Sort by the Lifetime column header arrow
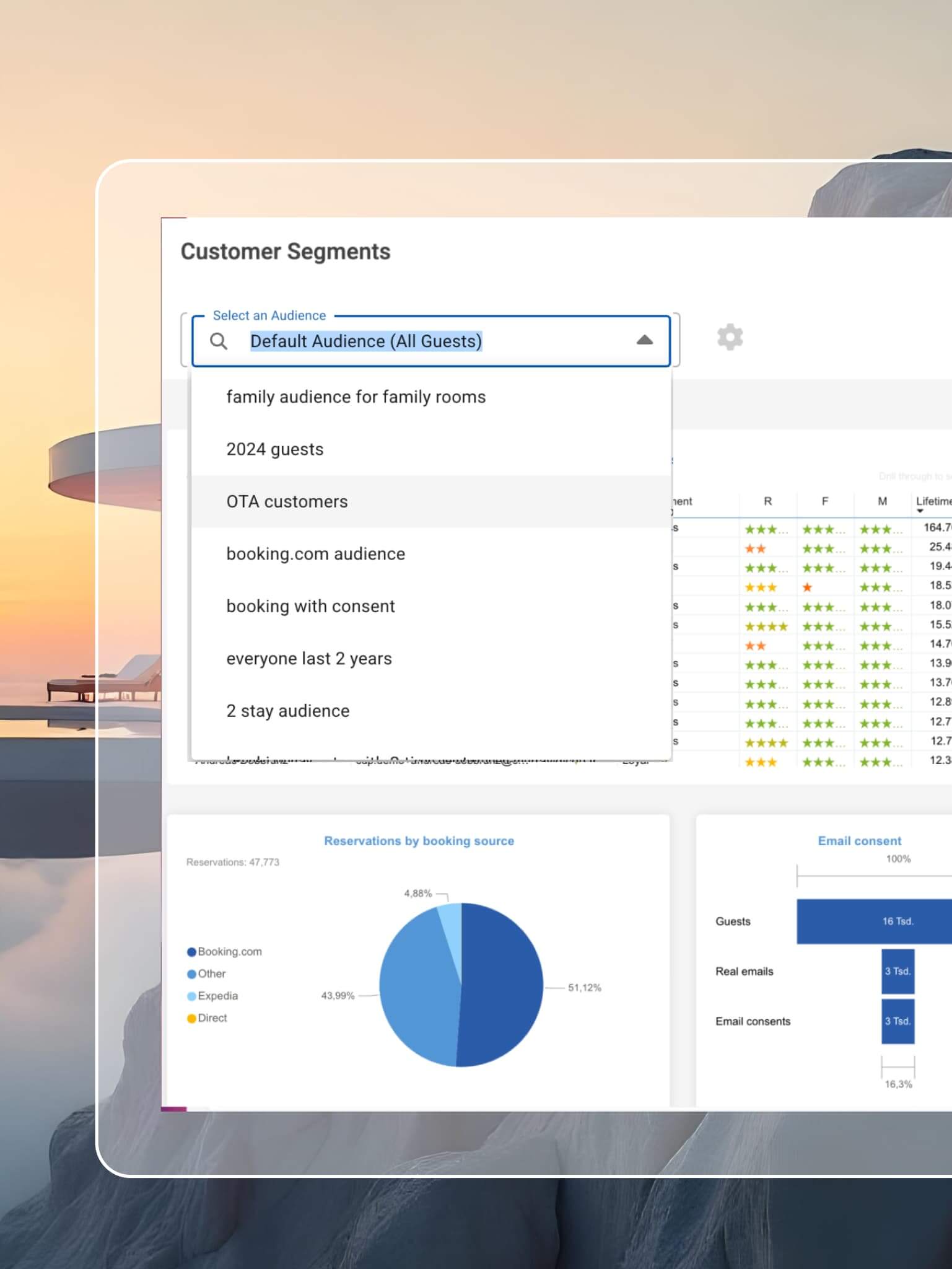952x1269 pixels. pyautogui.click(x=920, y=511)
